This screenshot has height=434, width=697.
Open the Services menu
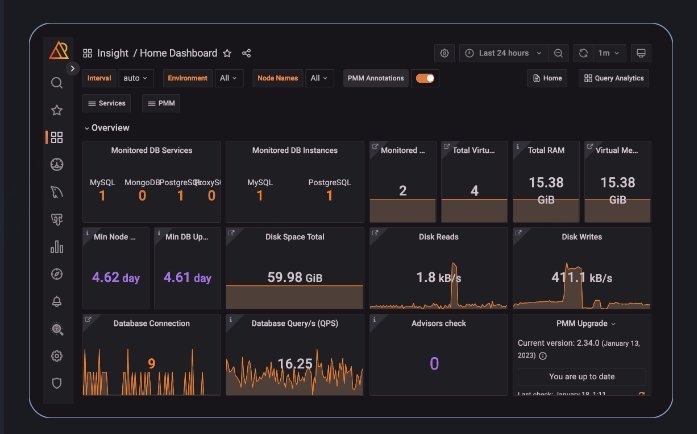pyautogui.click(x=106, y=103)
